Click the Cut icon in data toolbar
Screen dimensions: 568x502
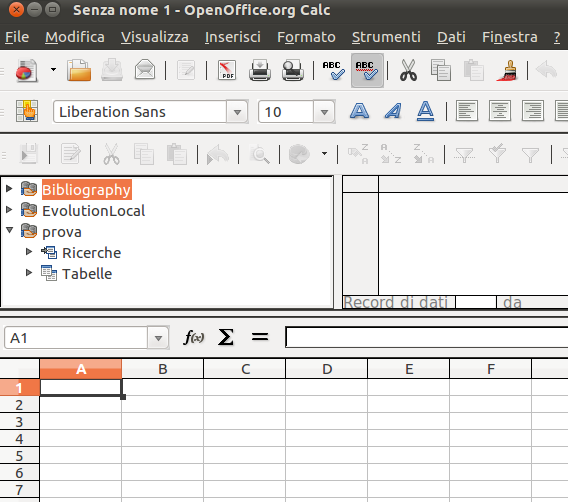point(111,154)
